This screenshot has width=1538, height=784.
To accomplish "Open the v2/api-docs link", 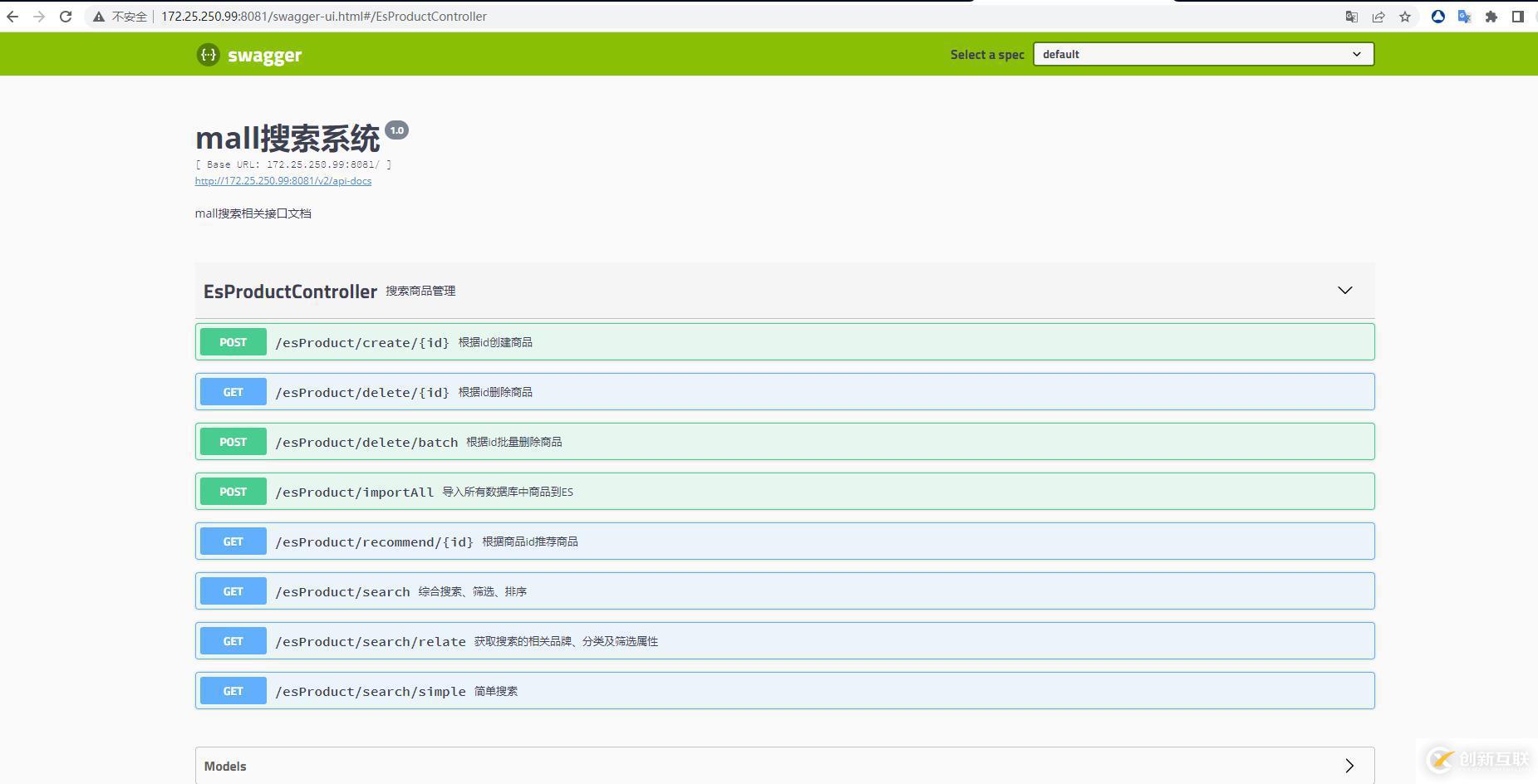I will 283,181.
